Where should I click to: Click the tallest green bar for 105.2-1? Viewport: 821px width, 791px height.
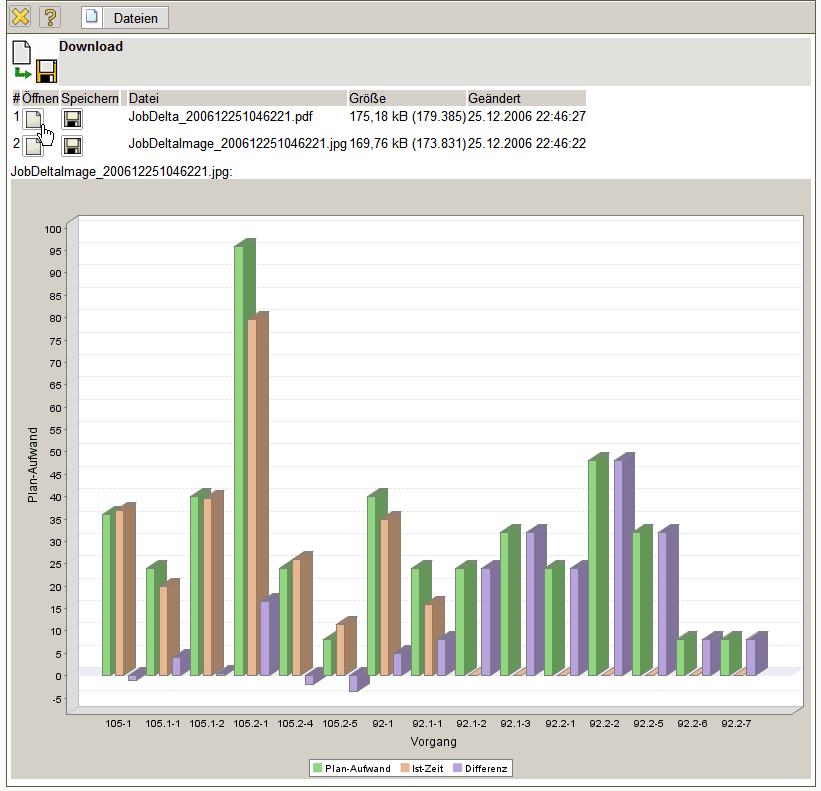tap(240, 460)
